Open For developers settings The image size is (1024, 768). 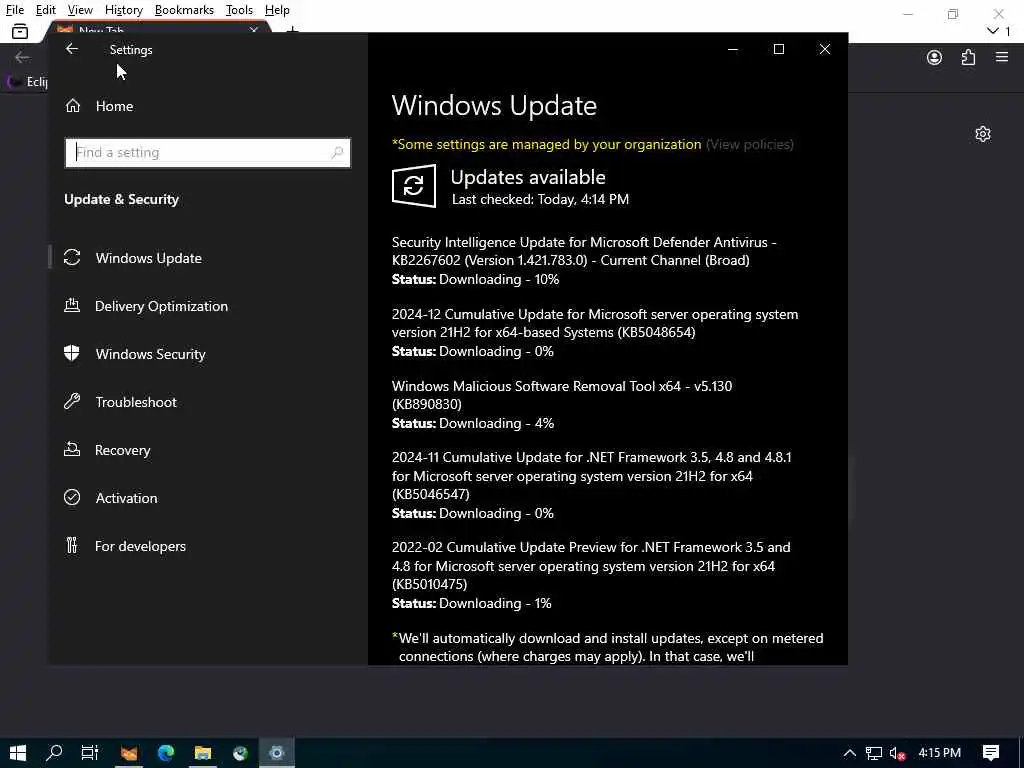pyautogui.click(x=140, y=546)
